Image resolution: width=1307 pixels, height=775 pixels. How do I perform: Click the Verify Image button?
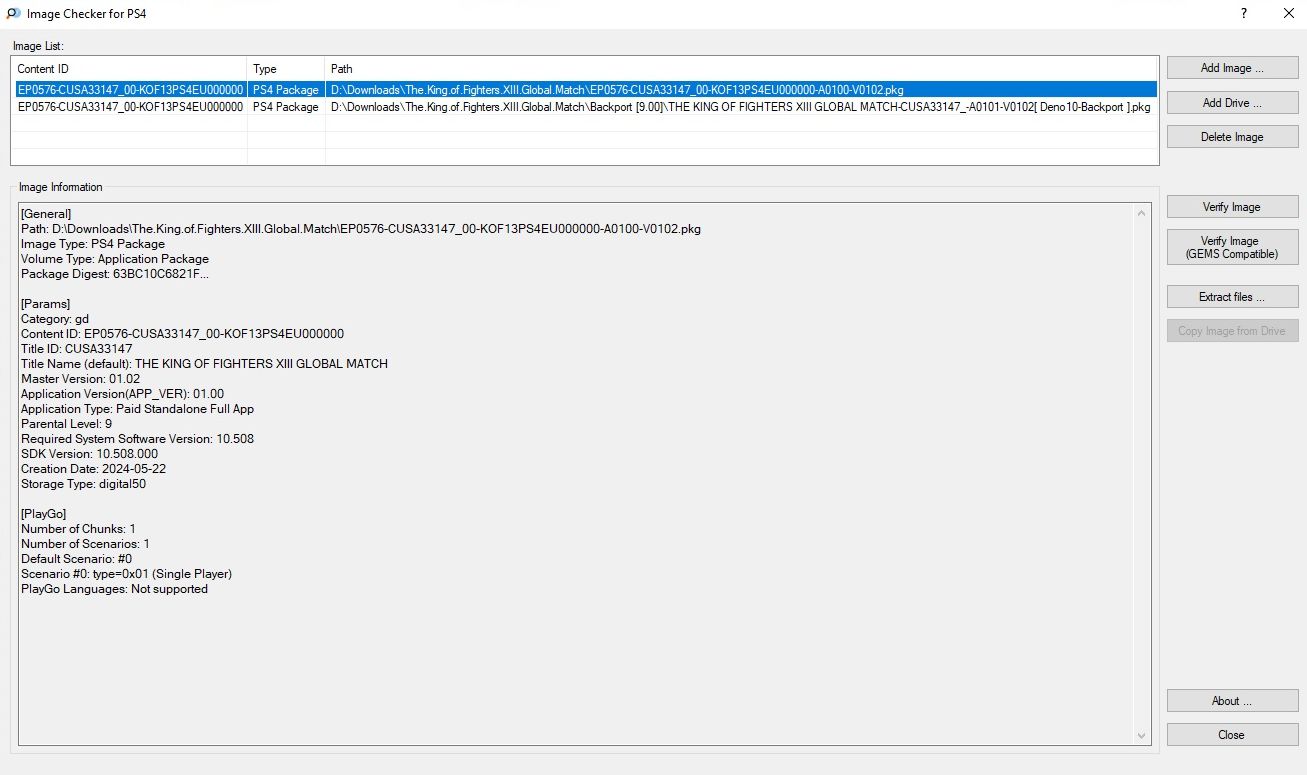tap(1232, 207)
